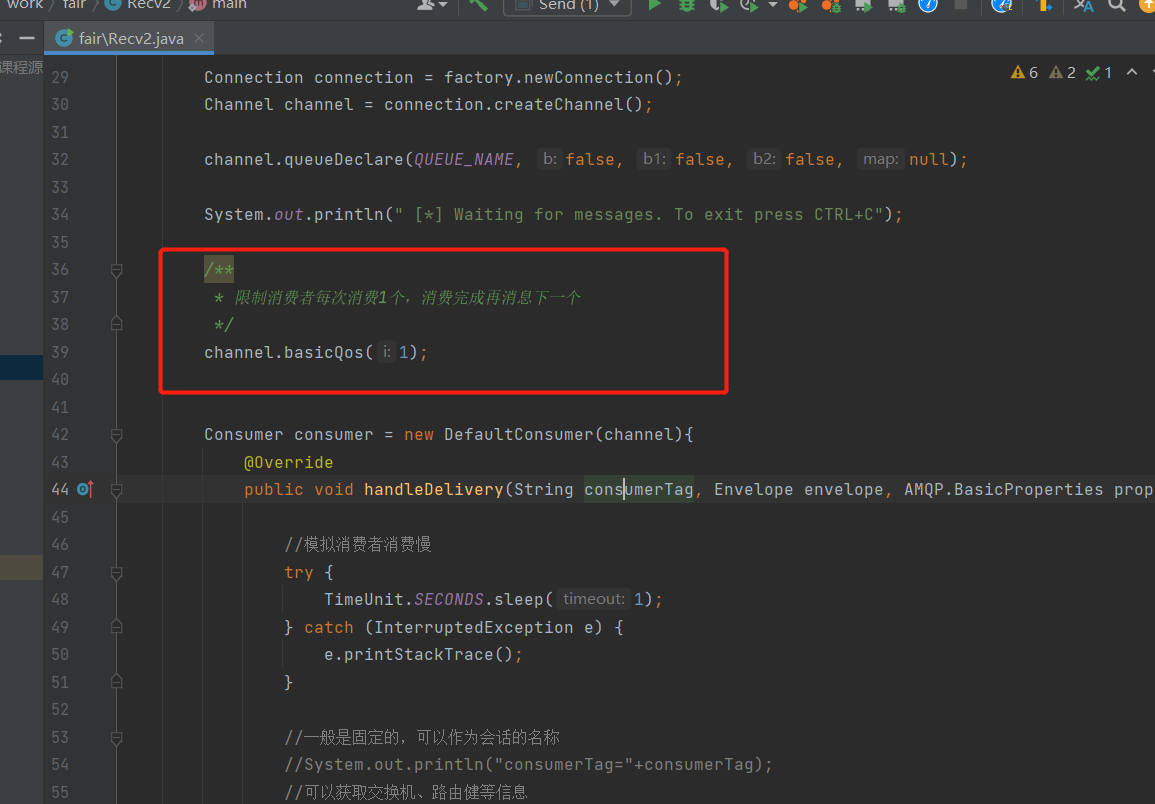
Task: Click the orange run-with-dots icon
Action: (x=798, y=4)
